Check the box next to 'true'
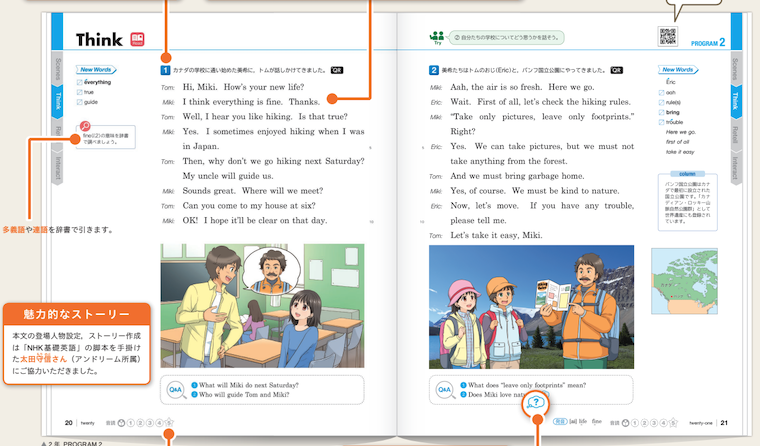 pyautogui.click(x=79, y=93)
